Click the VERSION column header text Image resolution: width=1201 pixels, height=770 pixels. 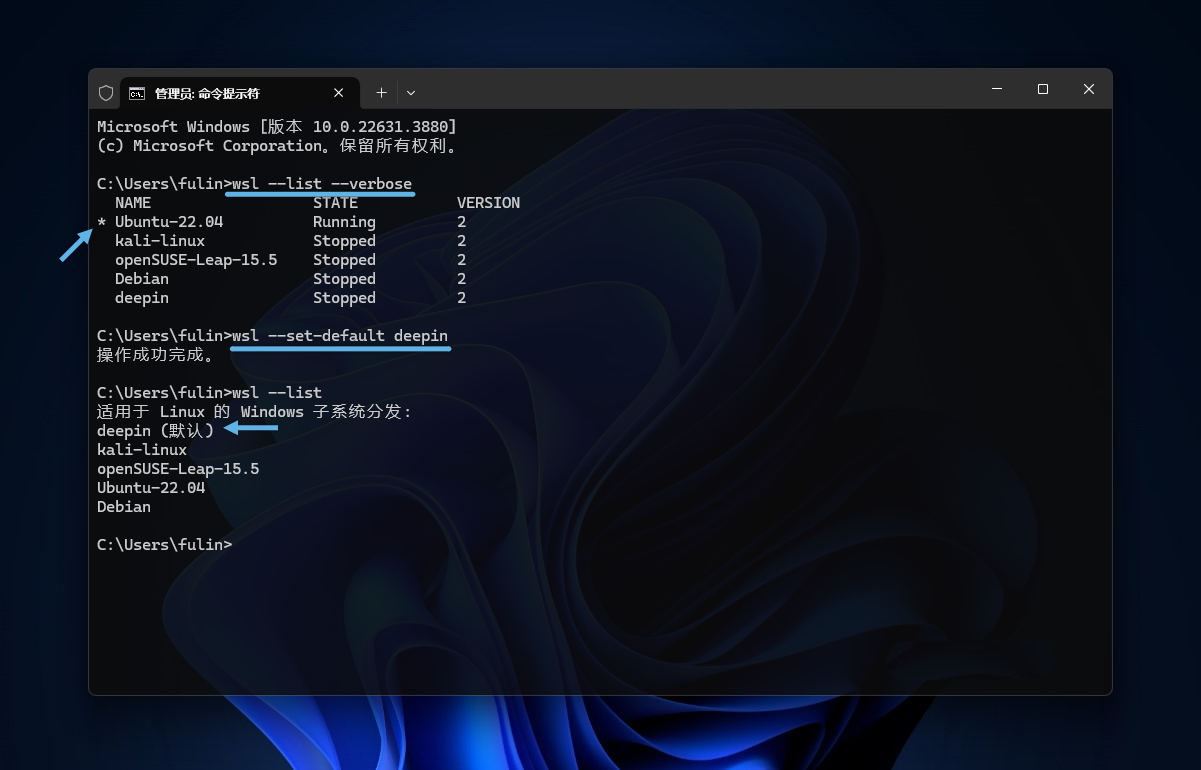(x=488, y=203)
